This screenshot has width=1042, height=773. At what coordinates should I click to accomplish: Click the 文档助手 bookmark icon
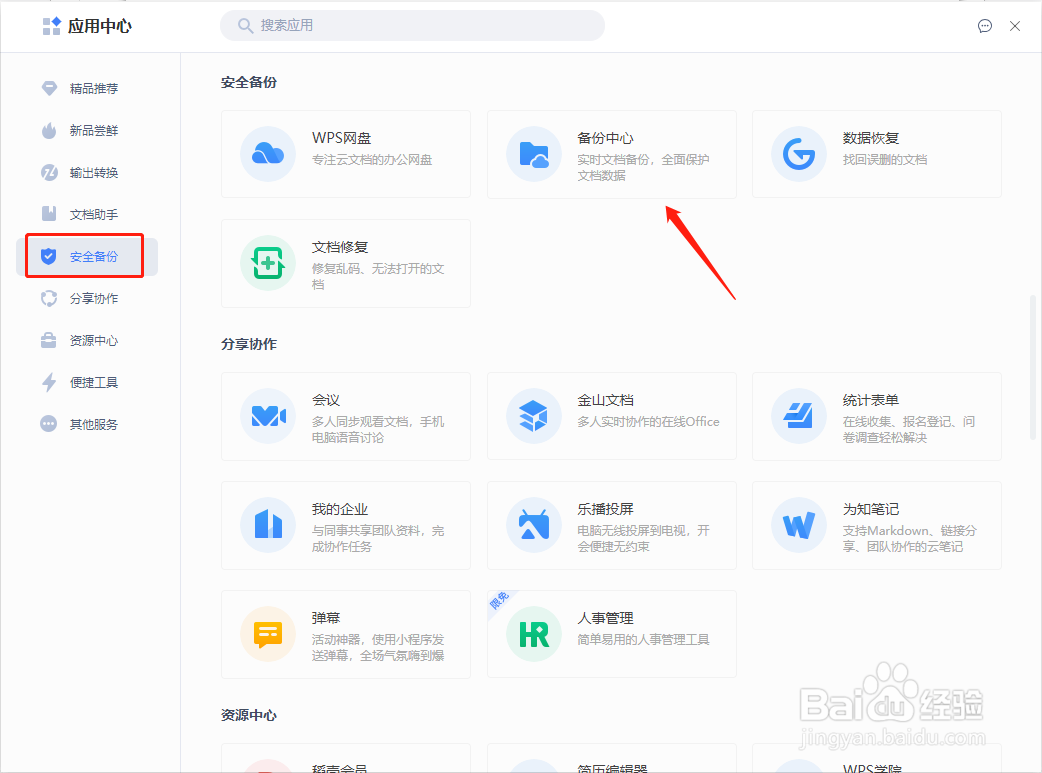click(49, 214)
